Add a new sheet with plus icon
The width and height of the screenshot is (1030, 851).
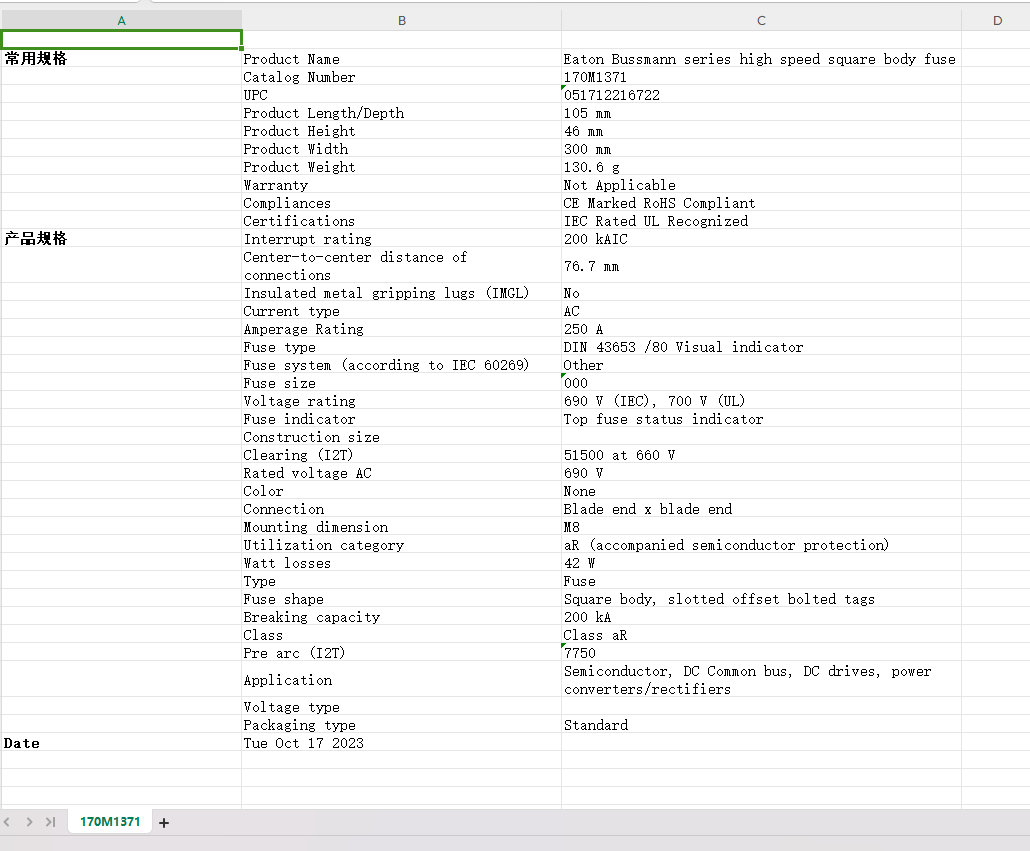[164, 822]
